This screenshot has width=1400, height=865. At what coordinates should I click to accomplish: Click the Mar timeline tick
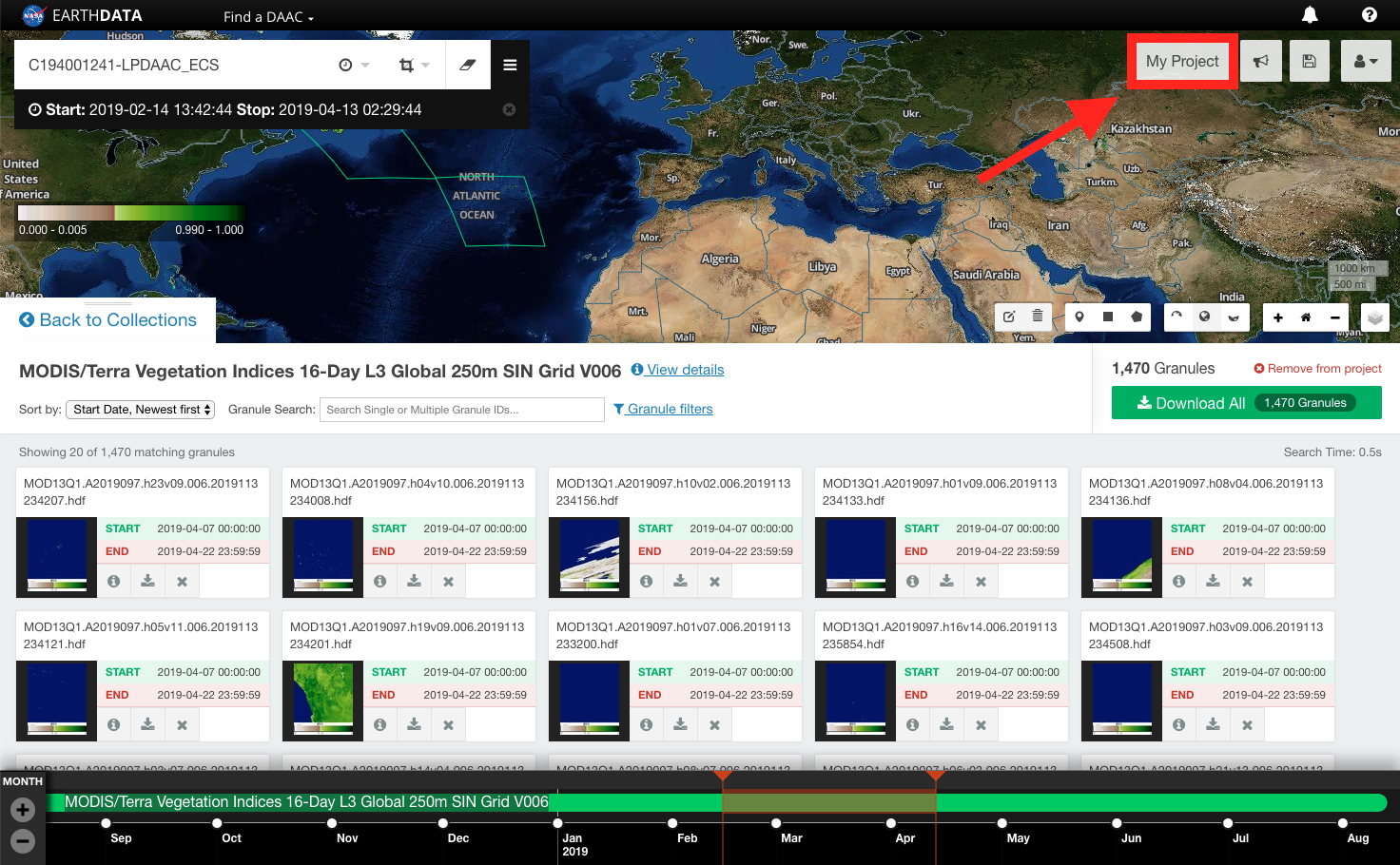click(x=776, y=823)
